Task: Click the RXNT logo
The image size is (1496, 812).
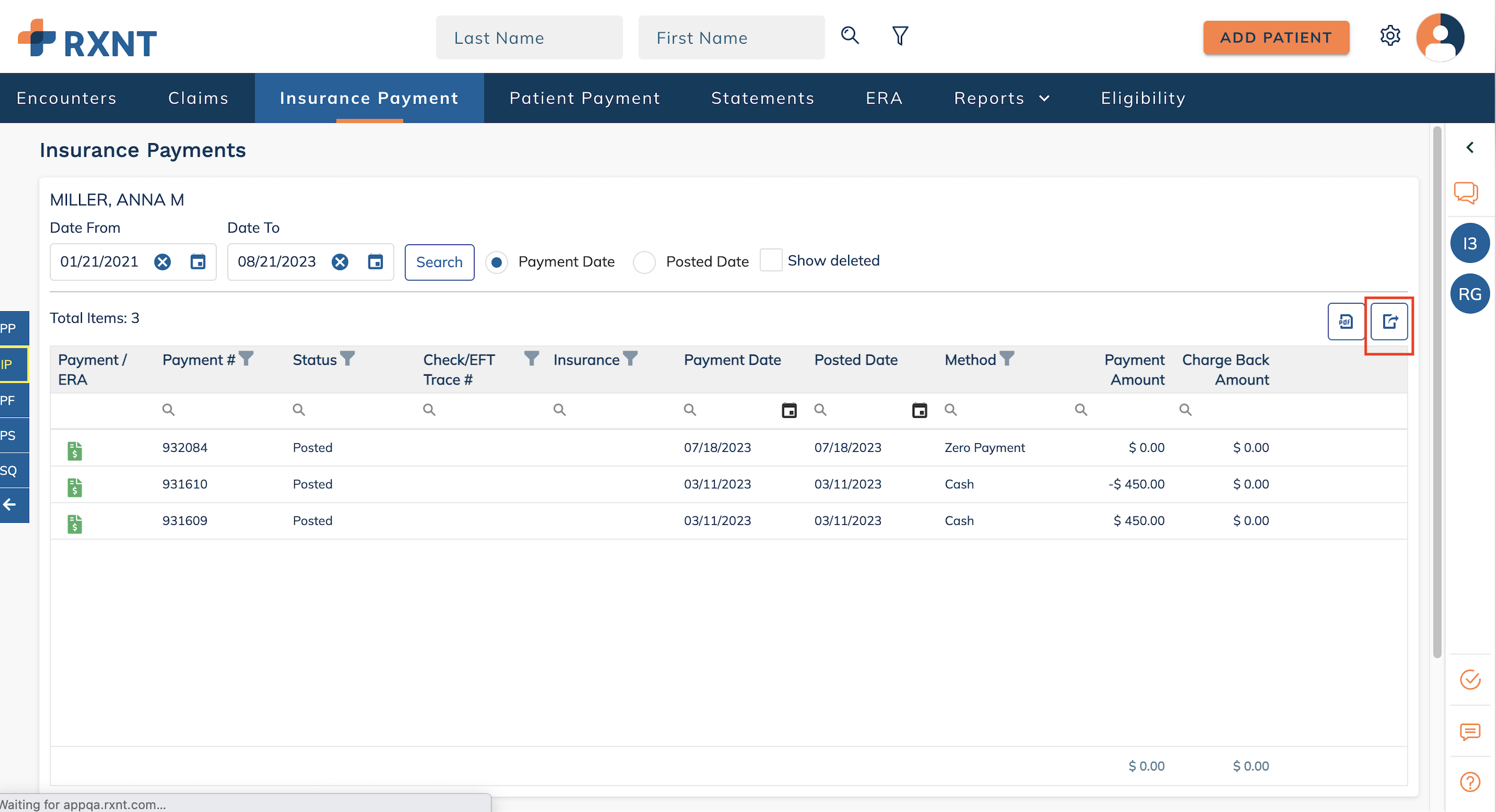Action: [87, 38]
